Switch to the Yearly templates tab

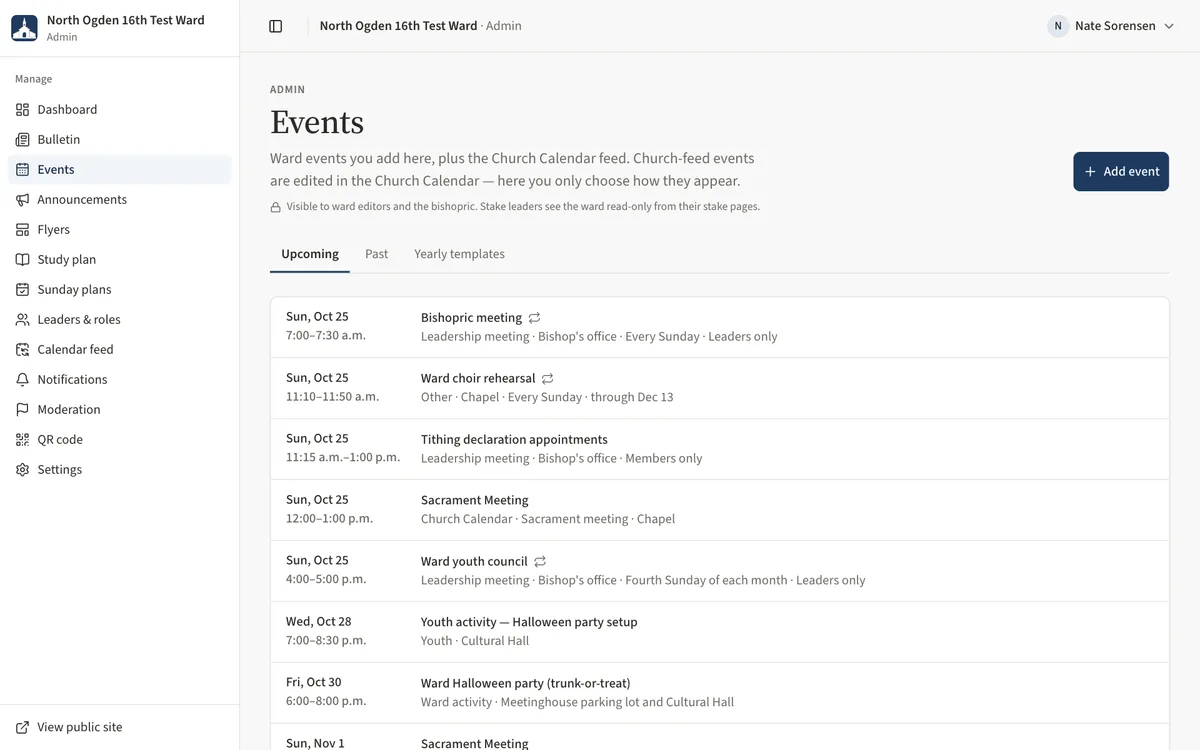pos(459,254)
